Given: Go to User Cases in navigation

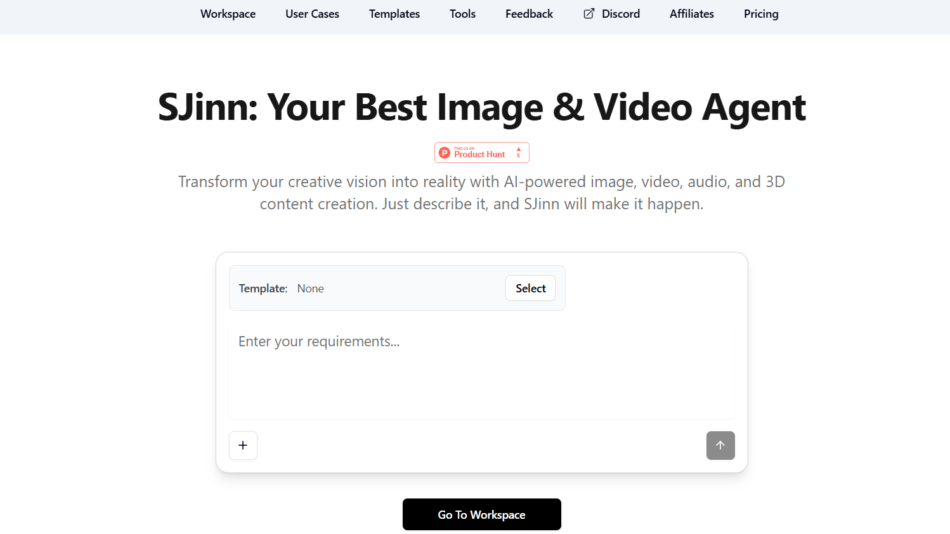Looking at the screenshot, I should coord(312,14).
